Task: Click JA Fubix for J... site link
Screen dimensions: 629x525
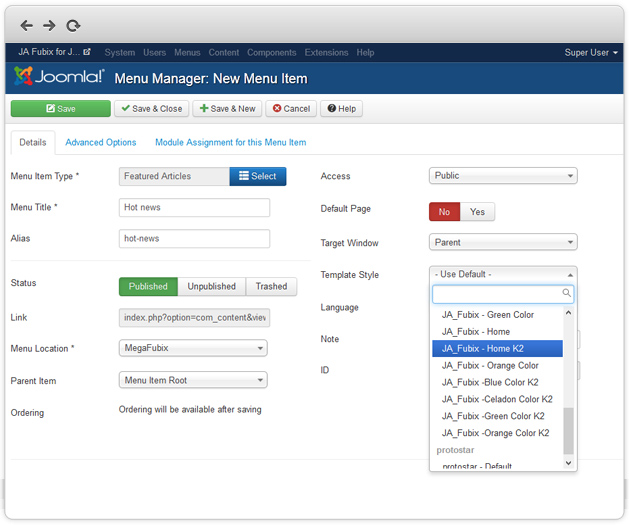Action: pyautogui.click(x=49, y=52)
